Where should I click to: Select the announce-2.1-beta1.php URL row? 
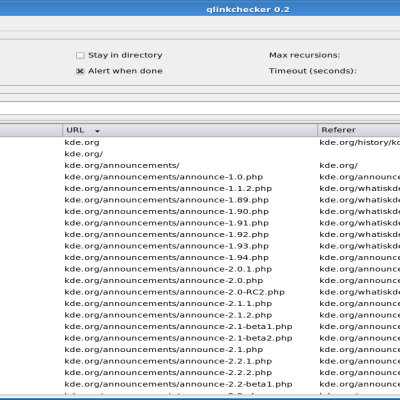tap(178, 327)
